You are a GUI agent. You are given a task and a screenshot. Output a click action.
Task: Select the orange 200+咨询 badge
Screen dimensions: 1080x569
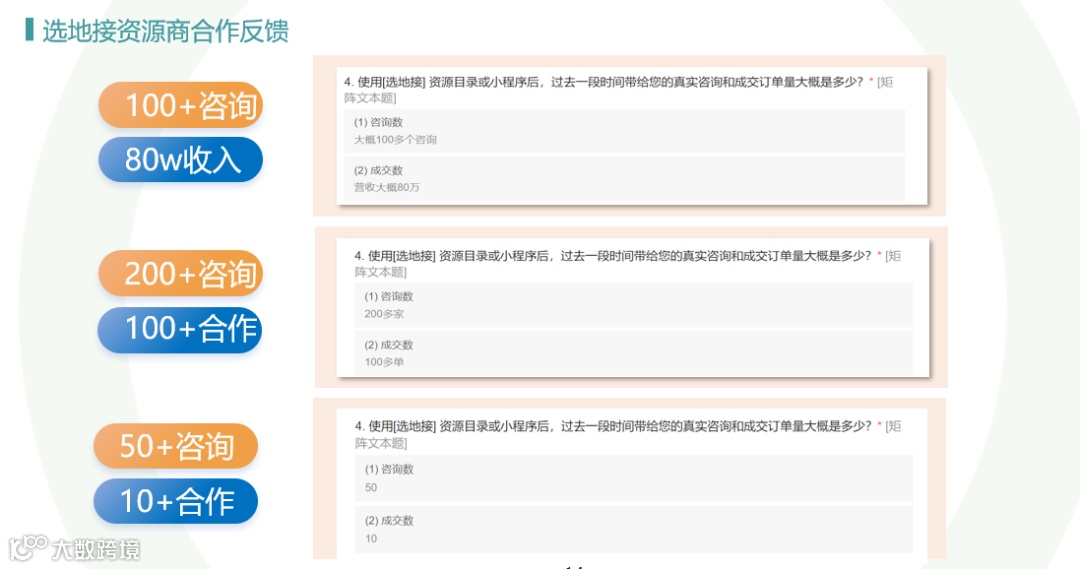click(x=180, y=273)
